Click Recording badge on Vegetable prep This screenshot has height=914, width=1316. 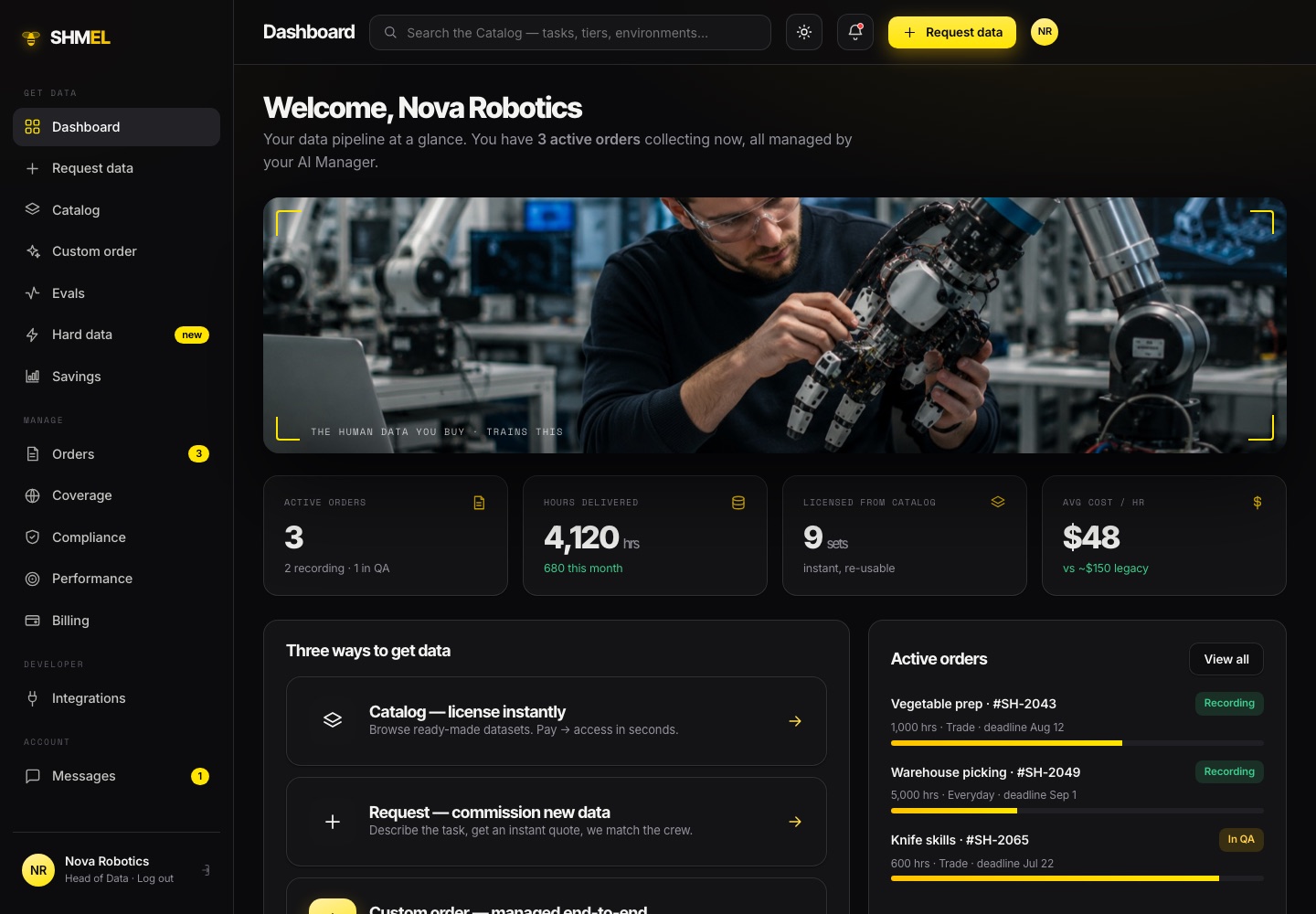tap(1229, 703)
